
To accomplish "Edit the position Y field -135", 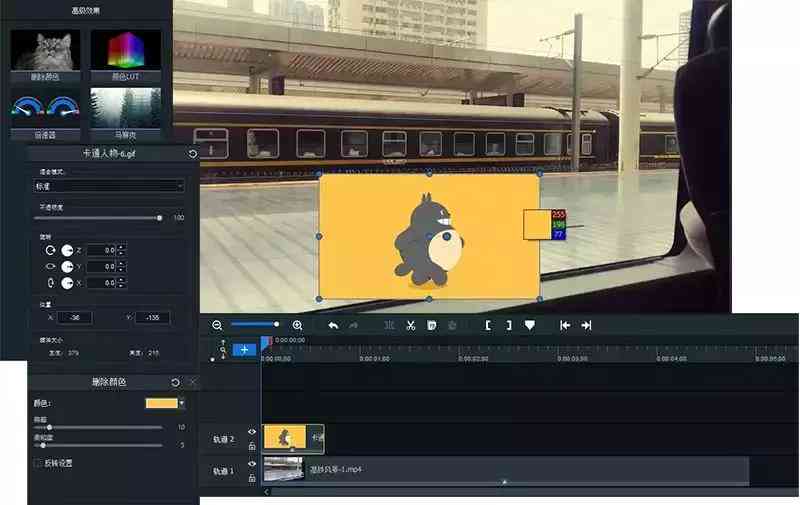I will [152, 318].
